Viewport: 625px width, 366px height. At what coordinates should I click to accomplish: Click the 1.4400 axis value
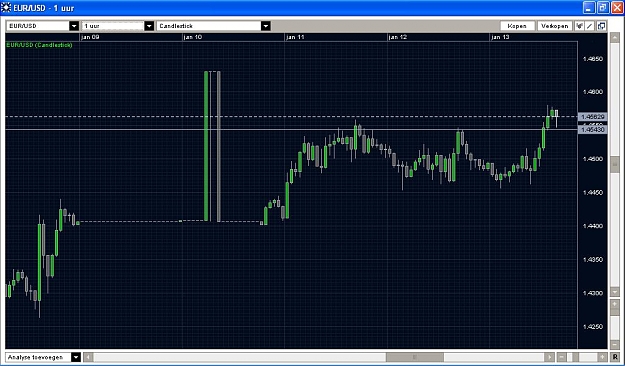(x=593, y=226)
